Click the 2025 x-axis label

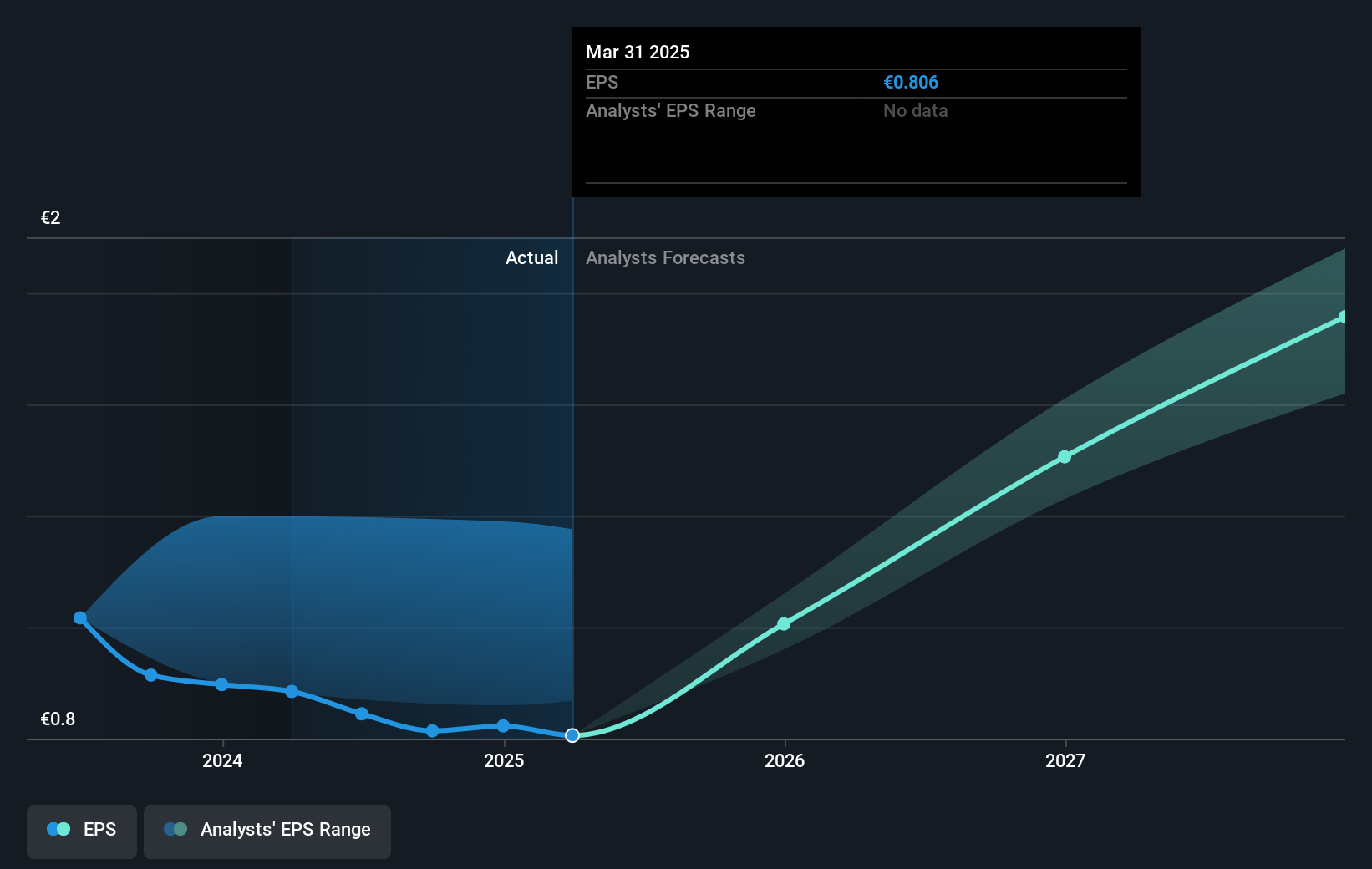(504, 760)
